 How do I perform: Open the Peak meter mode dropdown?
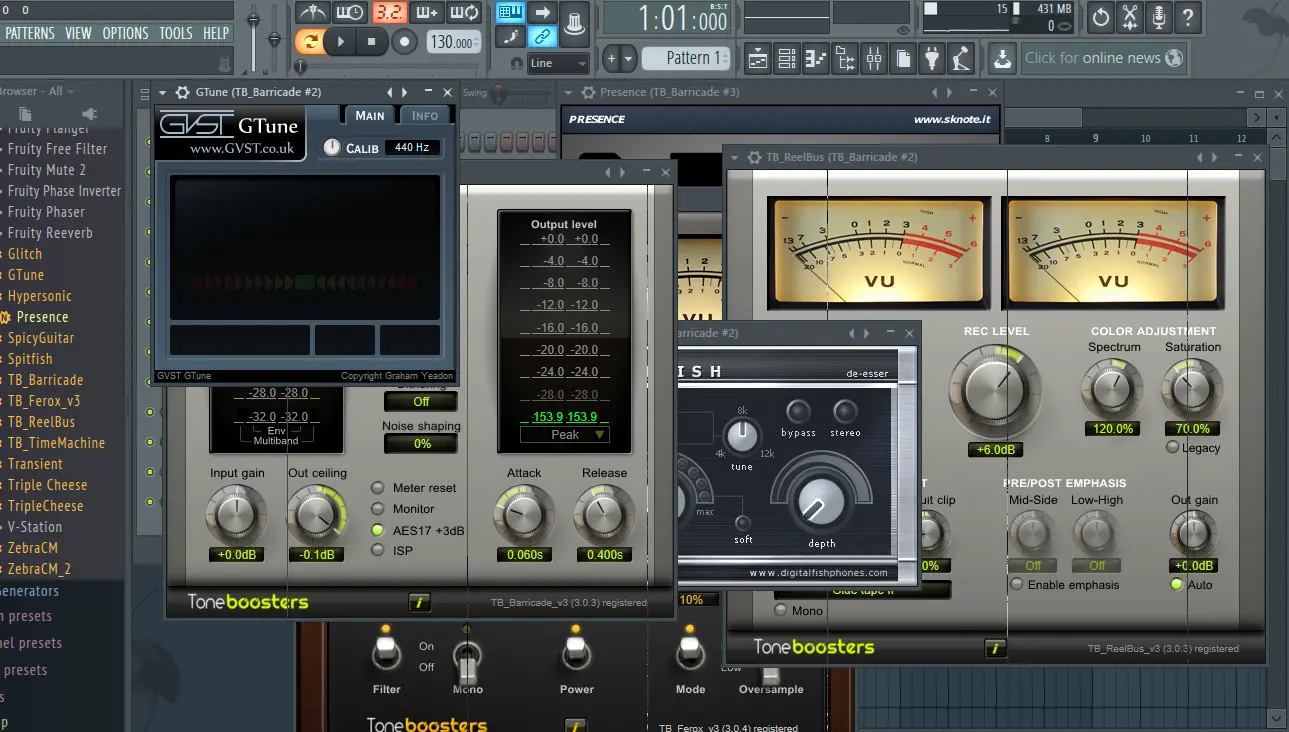click(564, 434)
